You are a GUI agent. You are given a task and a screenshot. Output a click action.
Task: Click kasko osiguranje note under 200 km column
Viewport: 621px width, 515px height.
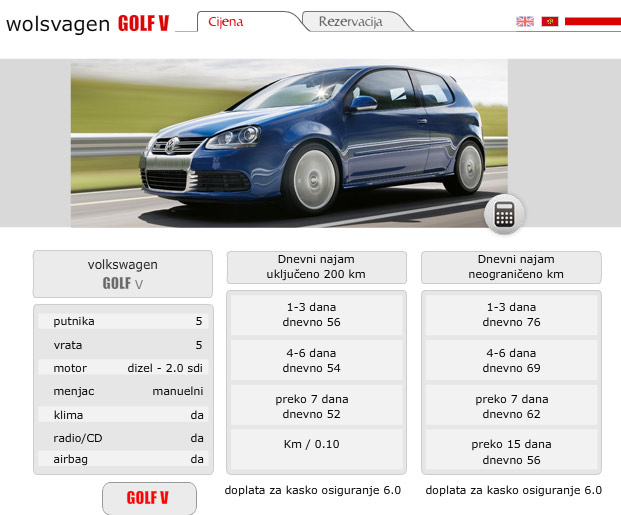tap(313, 490)
